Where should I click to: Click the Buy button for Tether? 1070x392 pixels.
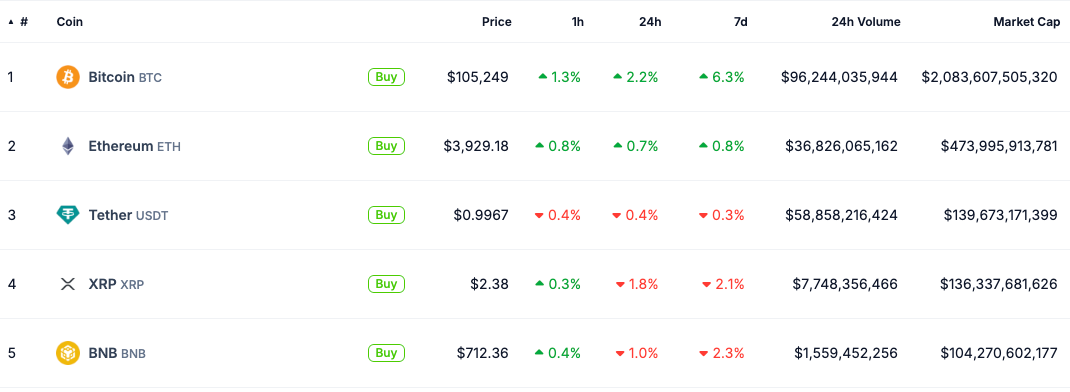pos(386,215)
